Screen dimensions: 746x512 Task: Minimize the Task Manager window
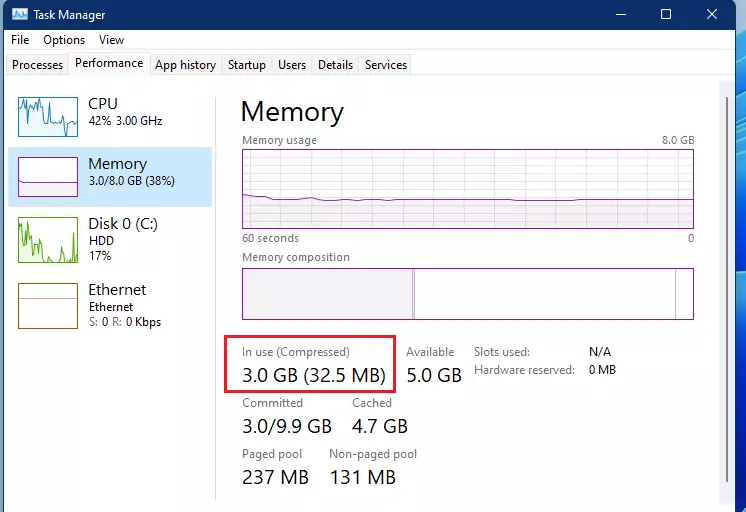[x=621, y=14]
